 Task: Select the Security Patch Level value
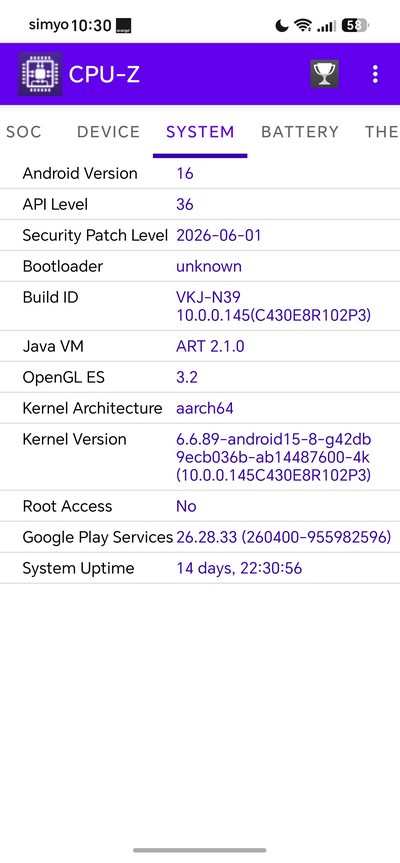(218, 236)
